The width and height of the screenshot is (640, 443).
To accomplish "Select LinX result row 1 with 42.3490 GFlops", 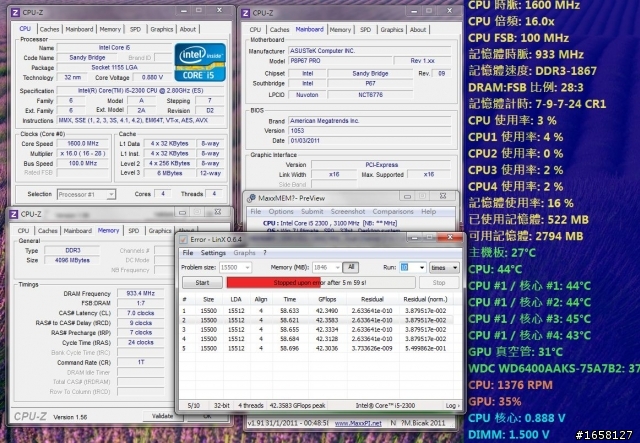I will [316, 311].
